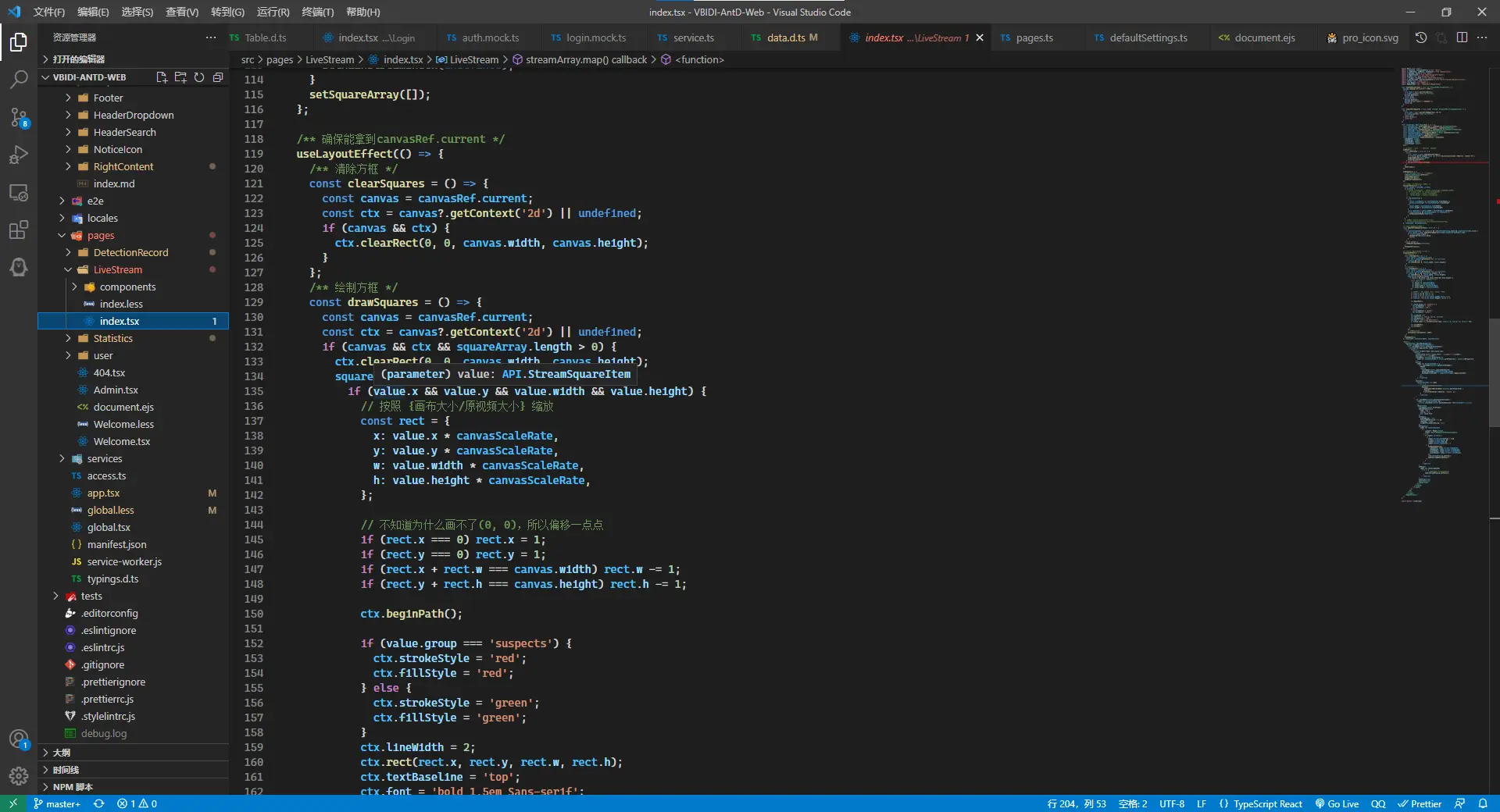Switch to the auth.mock.ts tab
Viewport: 1500px width, 812px height.
click(490, 37)
